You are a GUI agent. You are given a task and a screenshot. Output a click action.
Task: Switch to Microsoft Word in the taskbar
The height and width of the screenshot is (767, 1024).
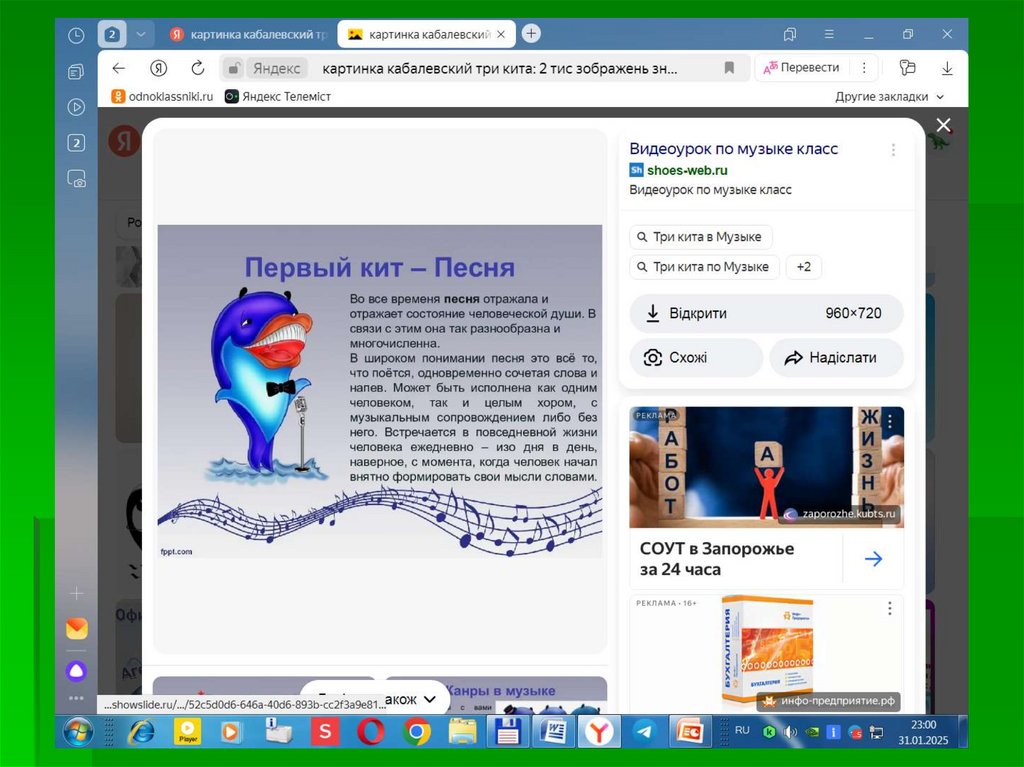553,732
